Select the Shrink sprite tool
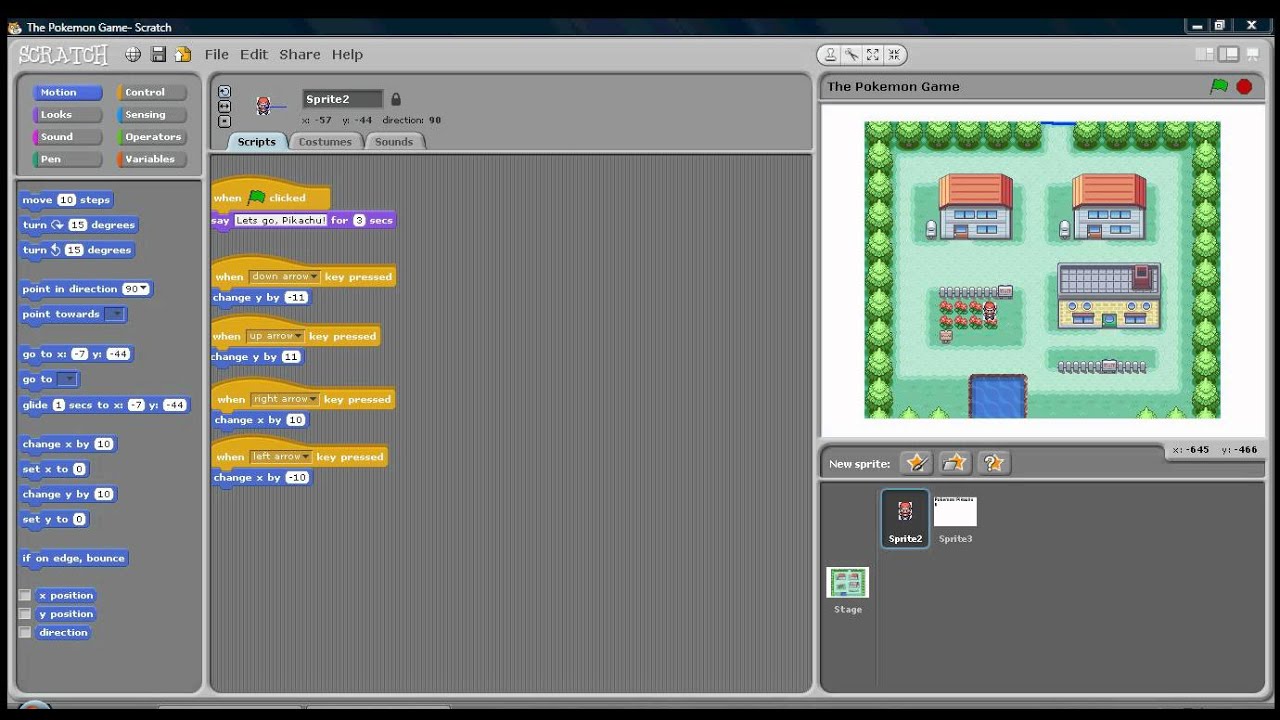Viewport: 1280px width, 720px height. click(894, 55)
